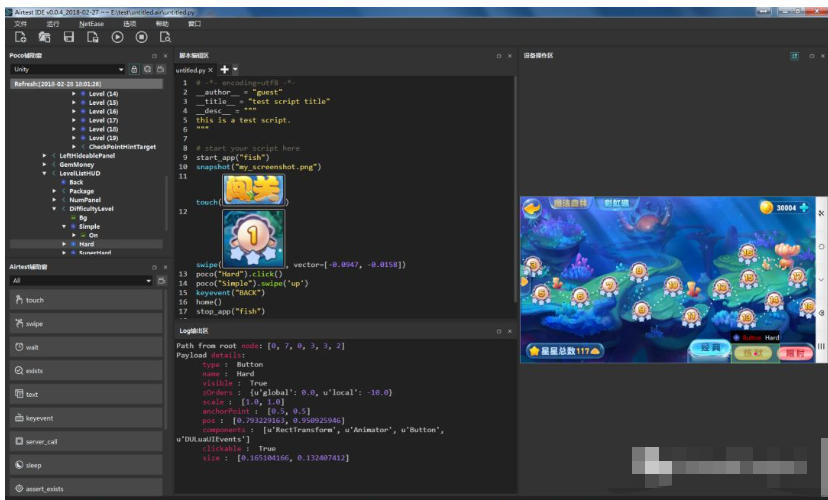
Task: Expand the LeftHideablePanel node
Action: (44, 156)
